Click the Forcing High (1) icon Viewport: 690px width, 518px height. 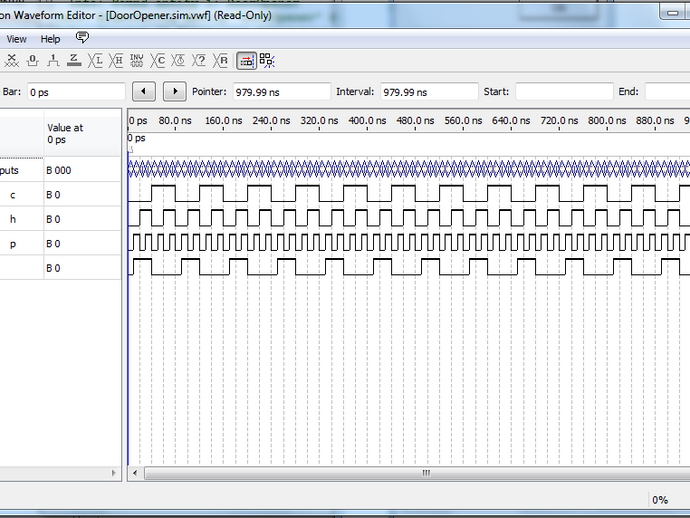[x=53, y=61]
